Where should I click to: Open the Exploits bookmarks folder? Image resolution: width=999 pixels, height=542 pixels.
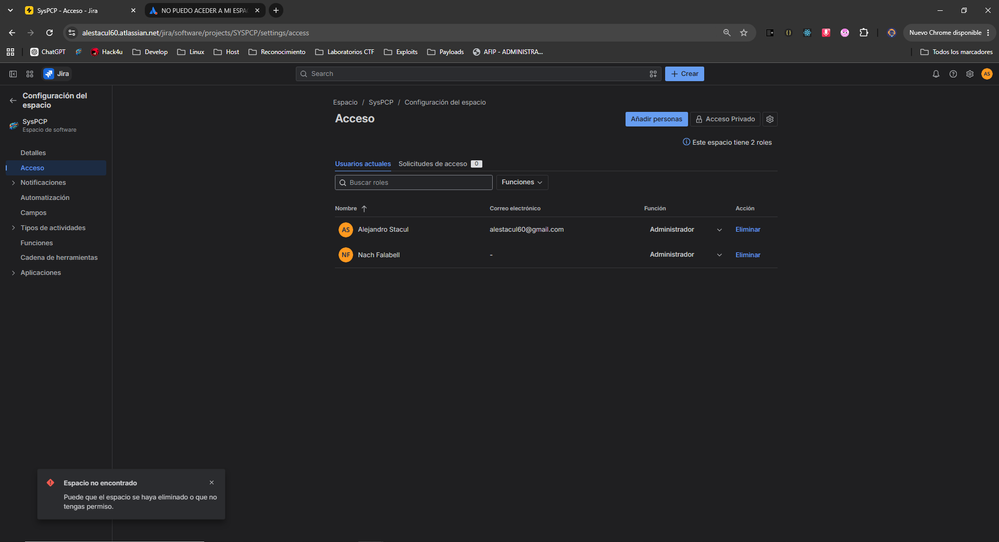[x=401, y=52]
